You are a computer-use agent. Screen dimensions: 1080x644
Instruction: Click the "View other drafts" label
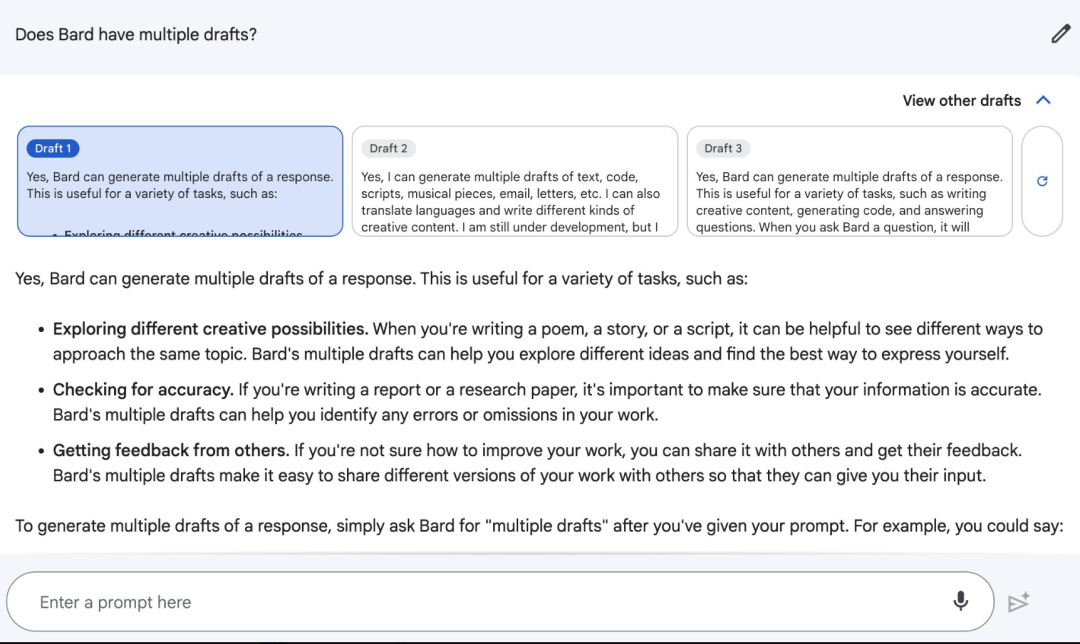pos(961,100)
